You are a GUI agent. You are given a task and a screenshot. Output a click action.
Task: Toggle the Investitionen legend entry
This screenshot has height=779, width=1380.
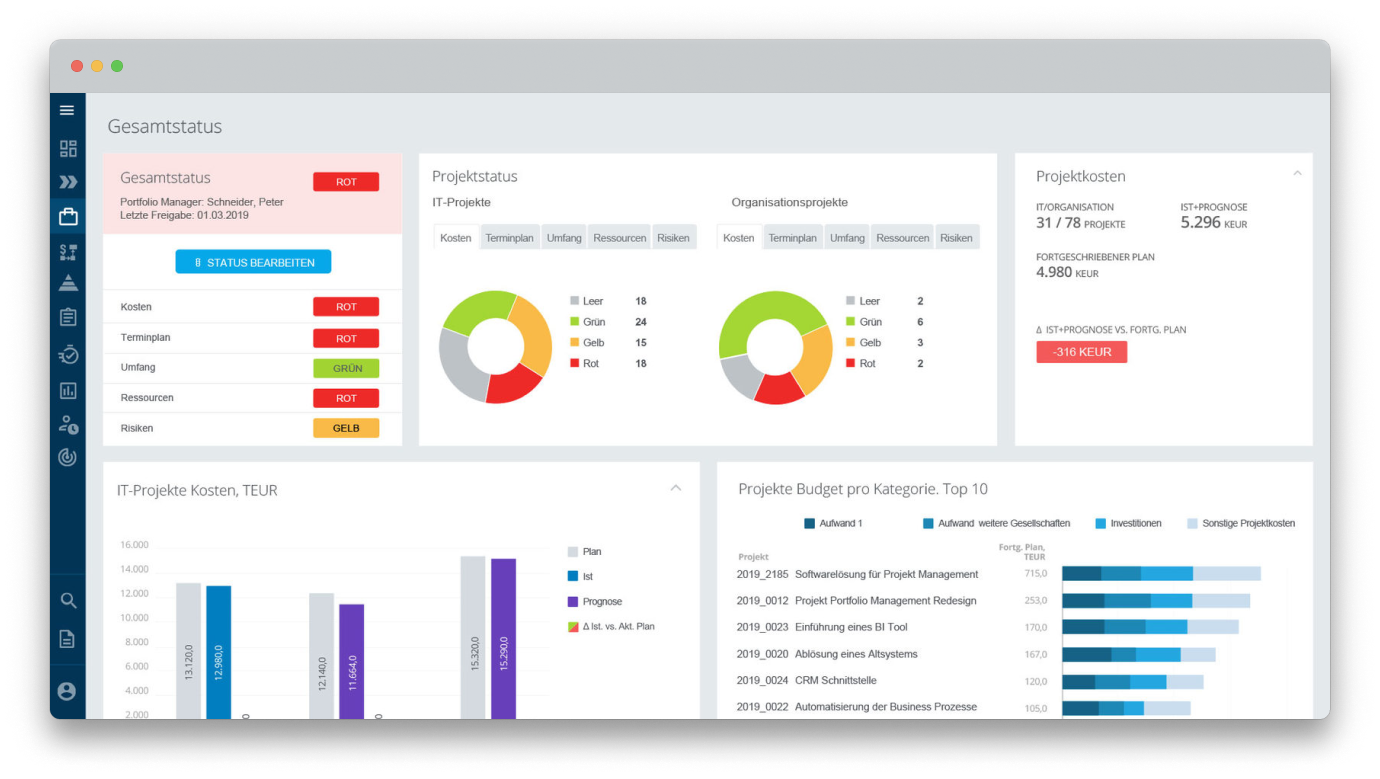pyautogui.click(x=1101, y=523)
